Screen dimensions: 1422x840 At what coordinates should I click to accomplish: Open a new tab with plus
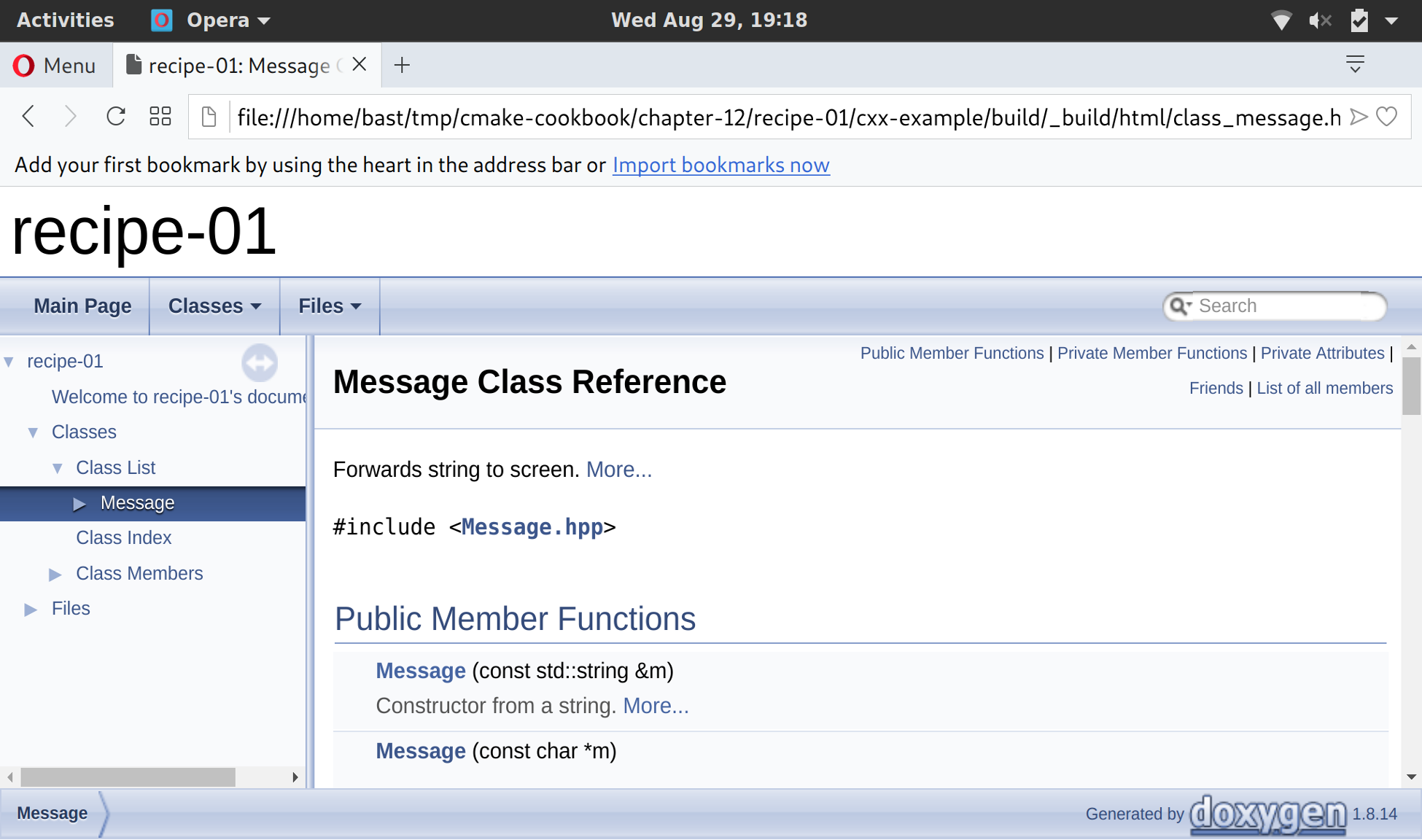(402, 66)
